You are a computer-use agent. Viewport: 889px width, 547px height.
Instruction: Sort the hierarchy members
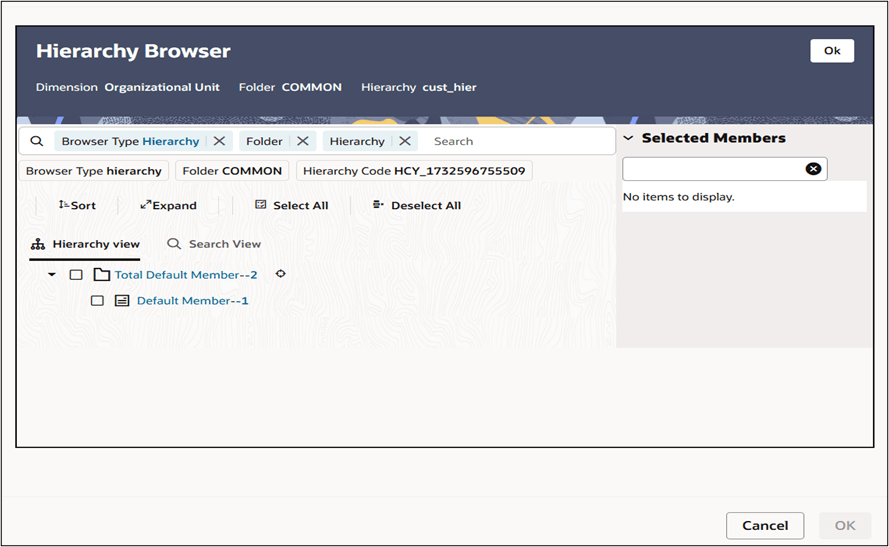[77, 205]
